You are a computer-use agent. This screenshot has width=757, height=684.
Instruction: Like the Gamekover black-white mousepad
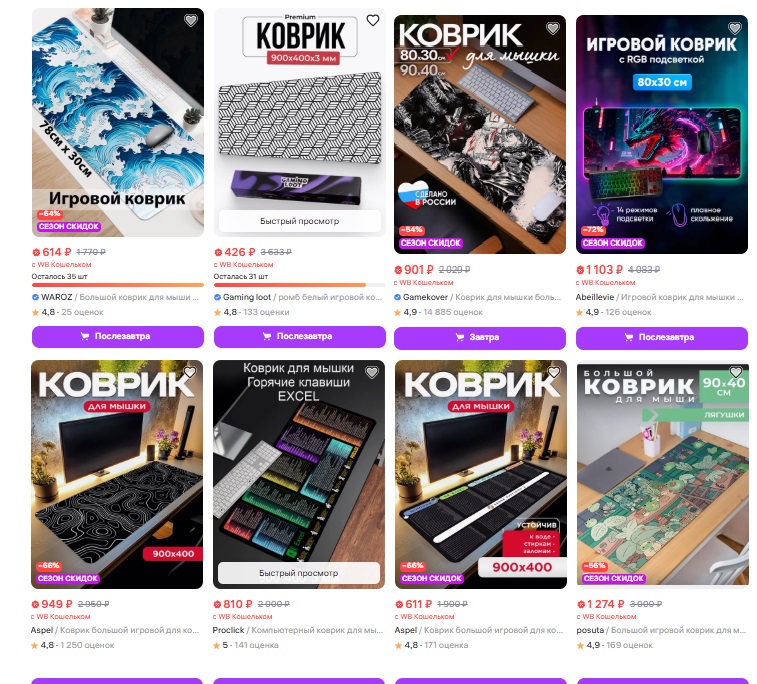553,28
